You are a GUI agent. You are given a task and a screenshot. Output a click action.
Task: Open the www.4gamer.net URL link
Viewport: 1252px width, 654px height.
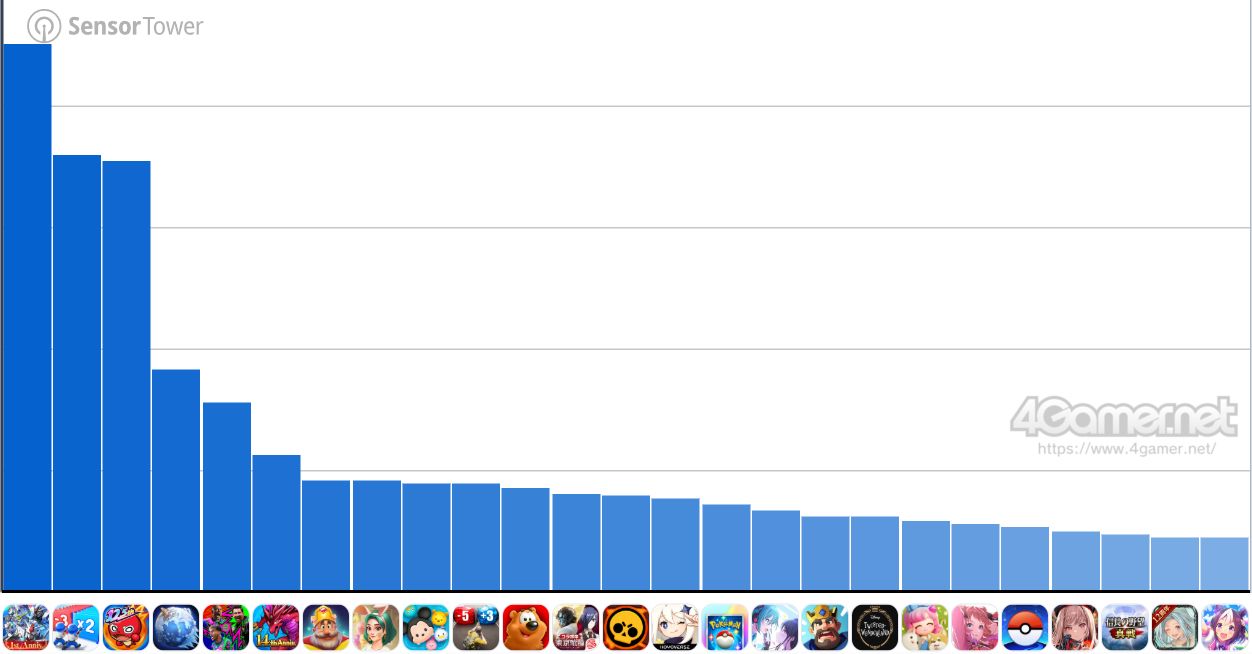click(x=1126, y=449)
